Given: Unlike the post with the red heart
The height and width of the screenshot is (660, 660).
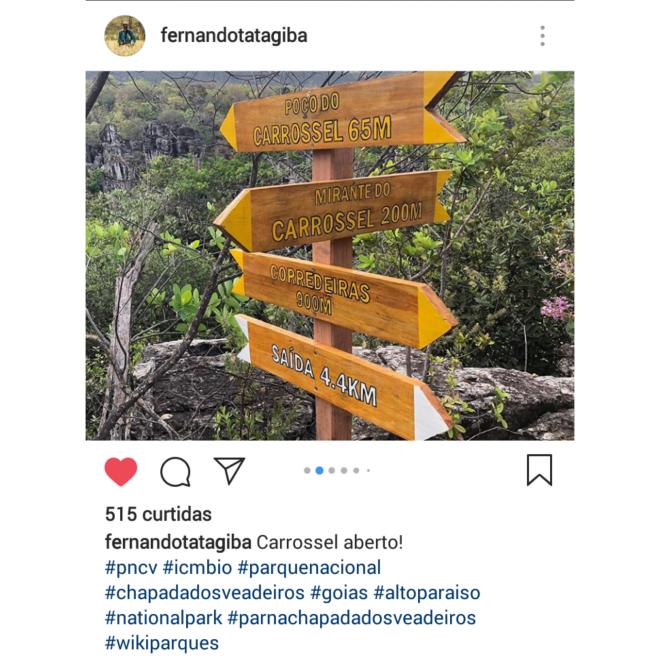Looking at the screenshot, I should coord(121,471).
